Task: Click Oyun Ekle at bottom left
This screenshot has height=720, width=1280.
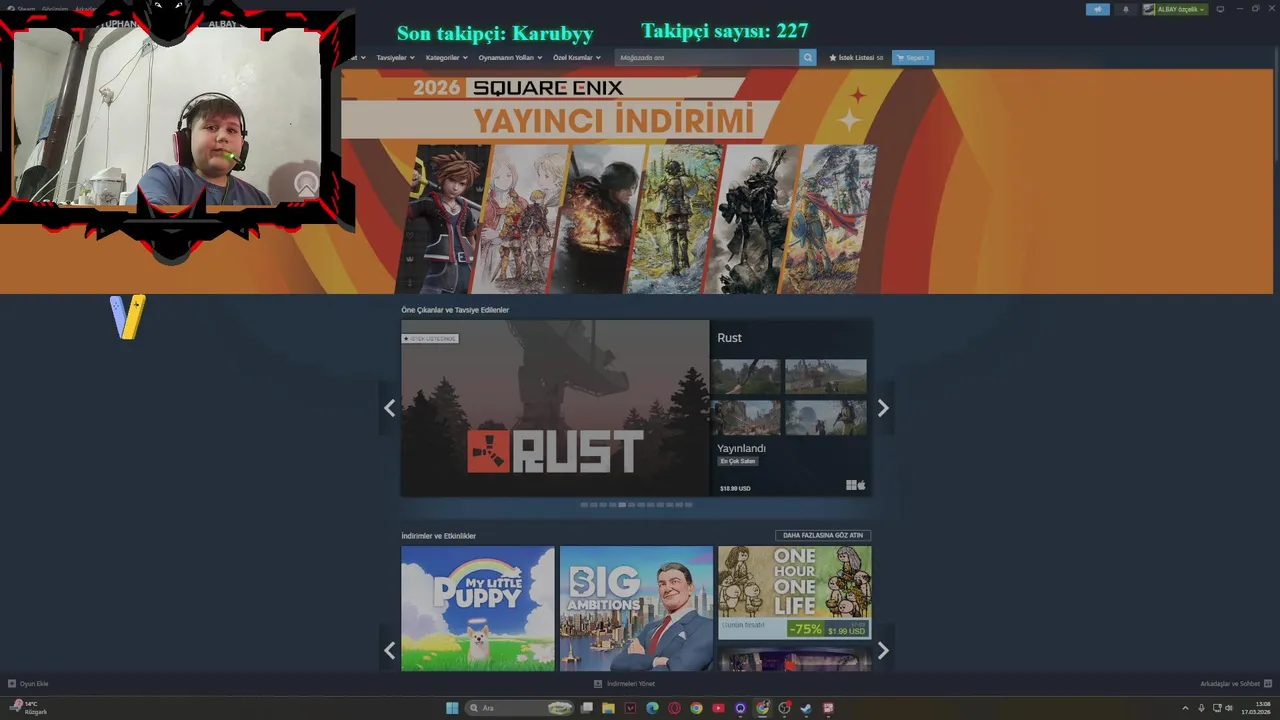Action: click(x=28, y=684)
